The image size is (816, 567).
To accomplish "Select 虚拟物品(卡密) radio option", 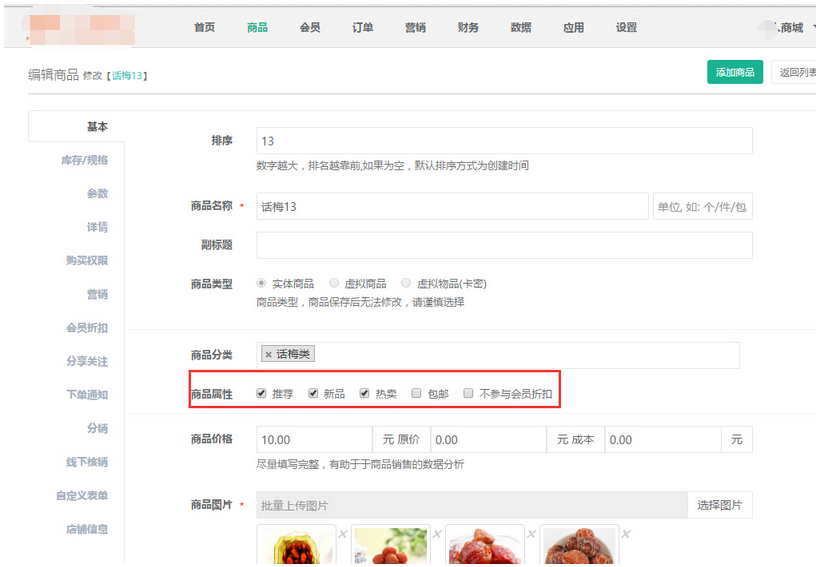I will pos(407,284).
